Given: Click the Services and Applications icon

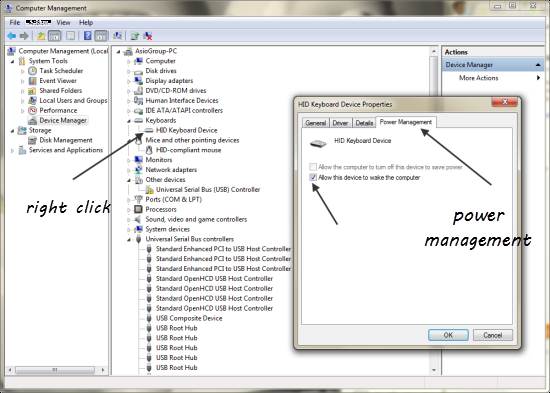Looking at the screenshot, I should coord(22,150).
